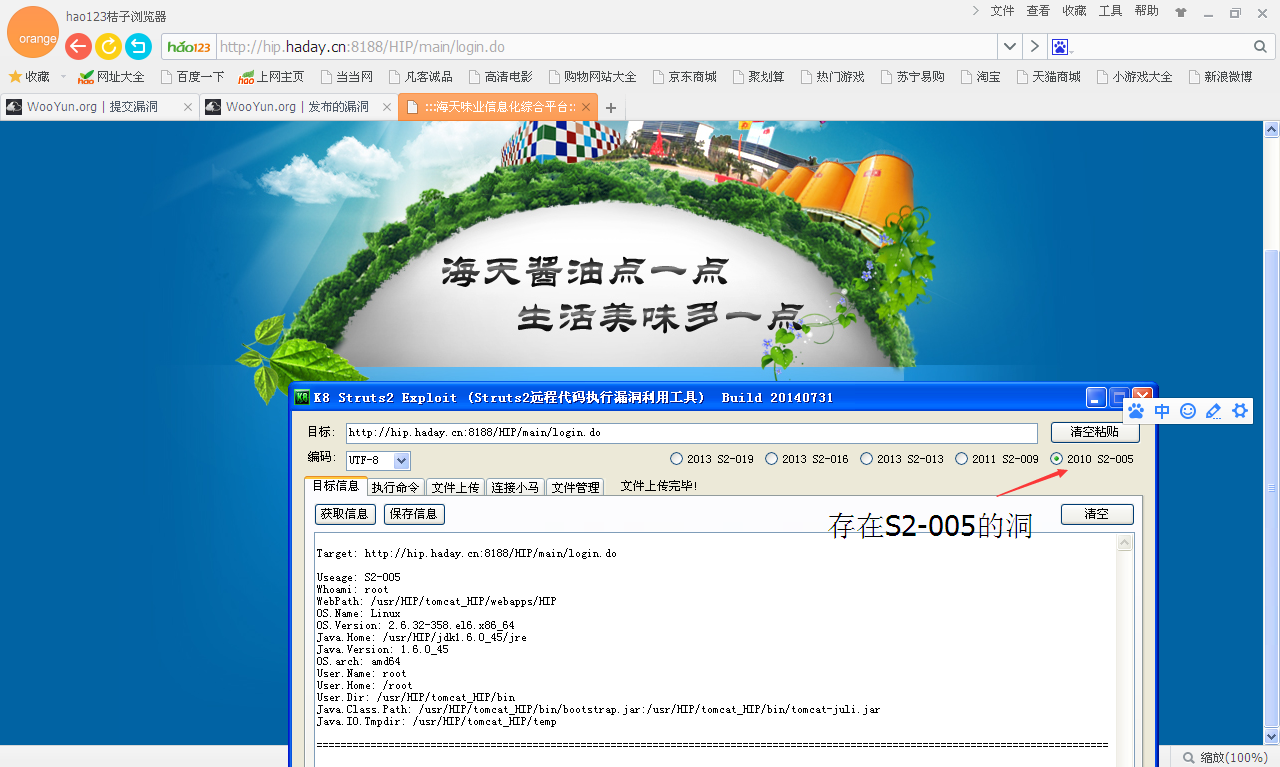The height and width of the screenshot is (767, 1280).
Task: Click the 获取信息 button
Action: [345, 514]
